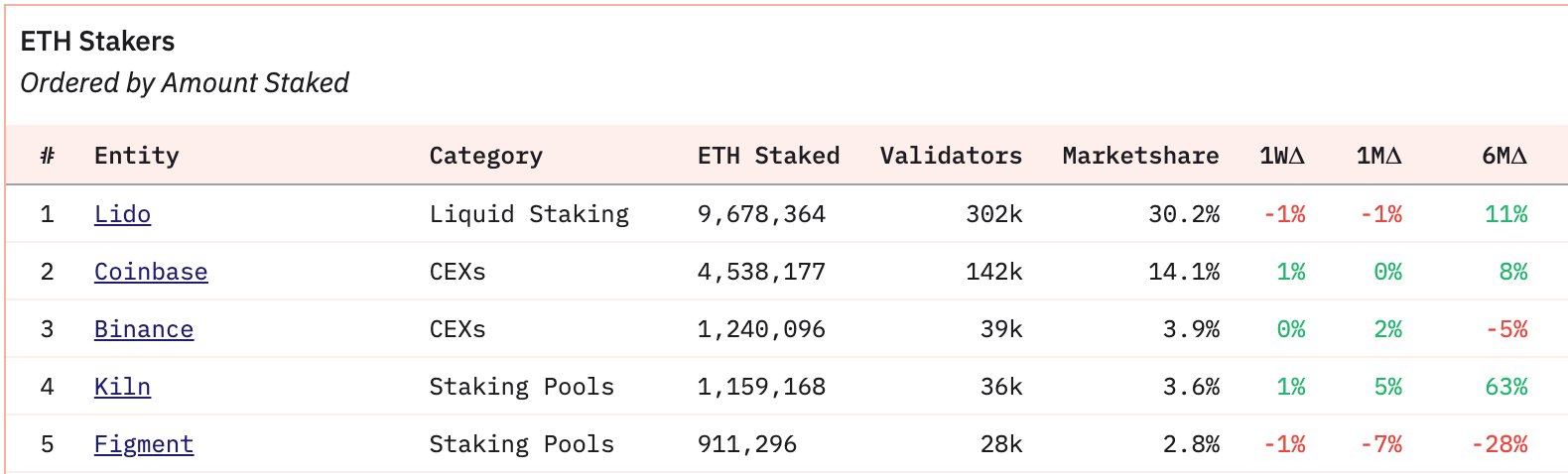Select Lido's ETH staked value 9,678,364

(x=761, y=214)
